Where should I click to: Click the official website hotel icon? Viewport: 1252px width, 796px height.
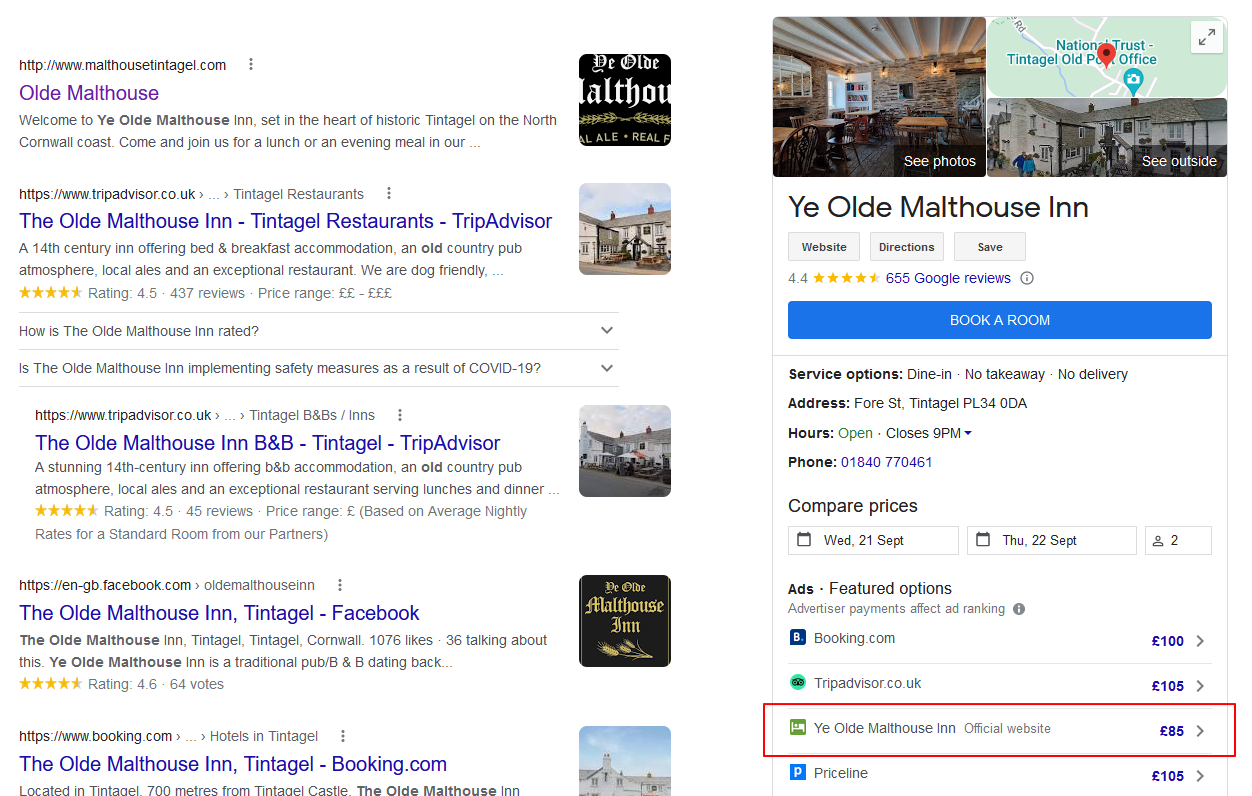798,728
